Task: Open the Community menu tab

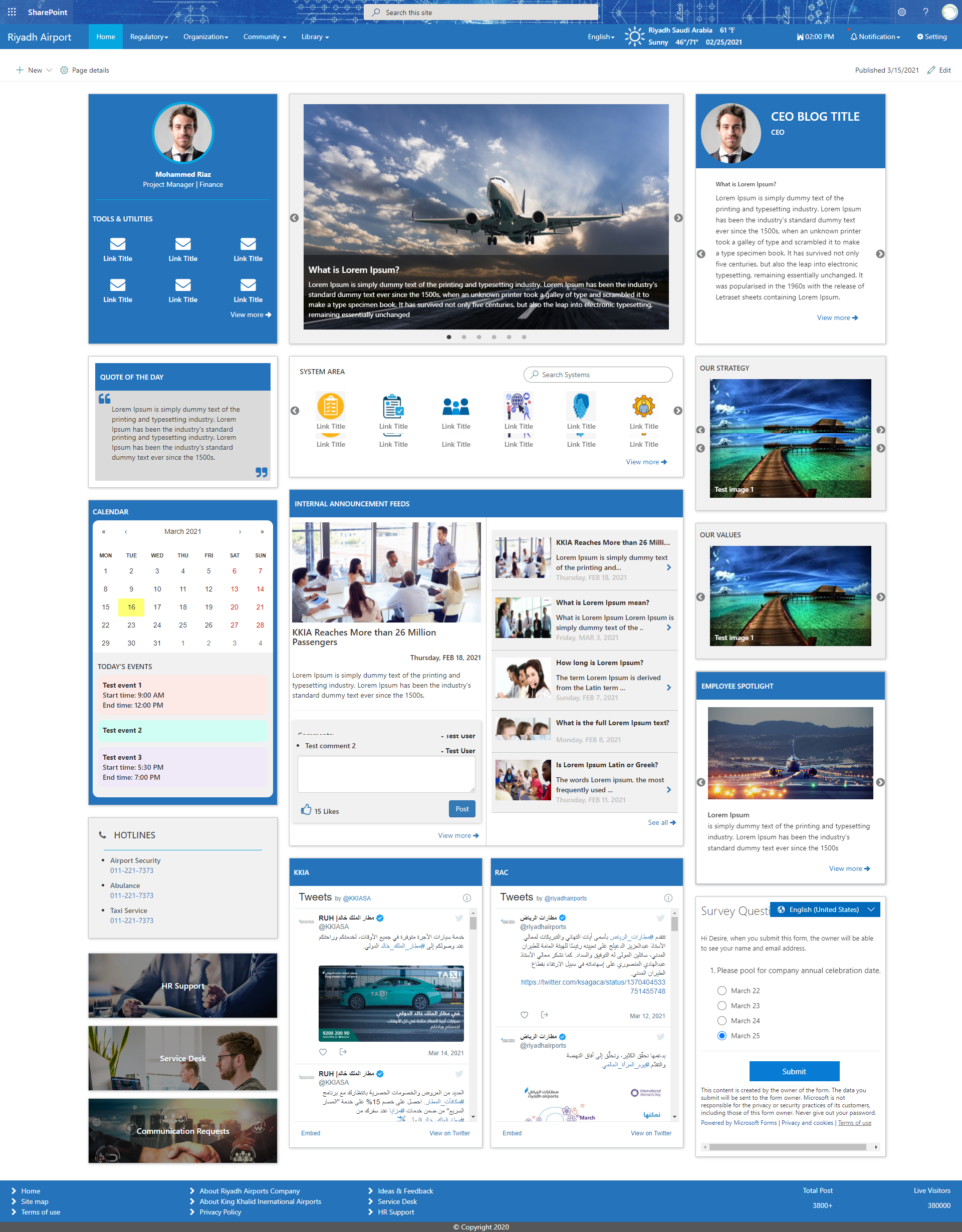Action: pos(262,37)
